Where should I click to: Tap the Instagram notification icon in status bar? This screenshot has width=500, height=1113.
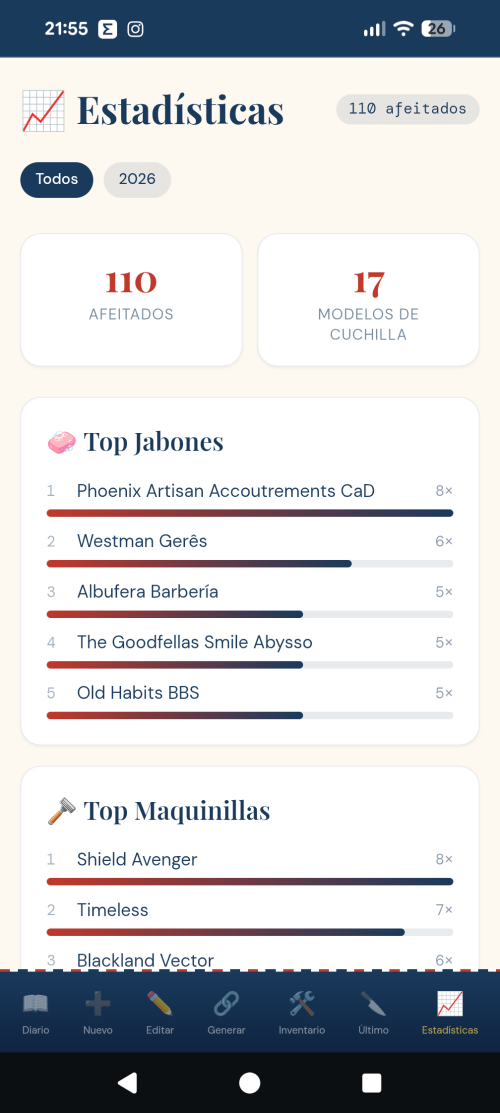click(135, 29)
